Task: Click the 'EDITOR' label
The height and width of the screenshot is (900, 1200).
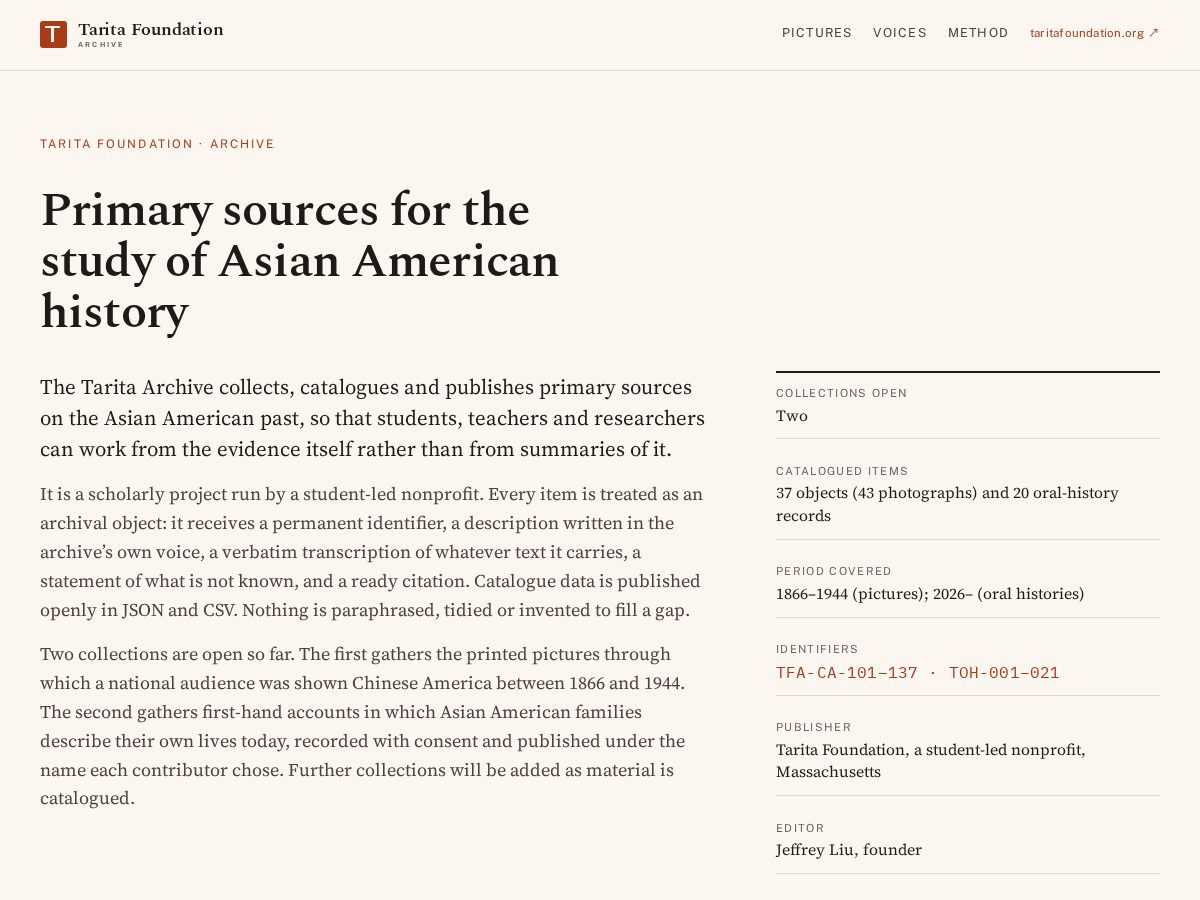Action: (x=800, y=828)
